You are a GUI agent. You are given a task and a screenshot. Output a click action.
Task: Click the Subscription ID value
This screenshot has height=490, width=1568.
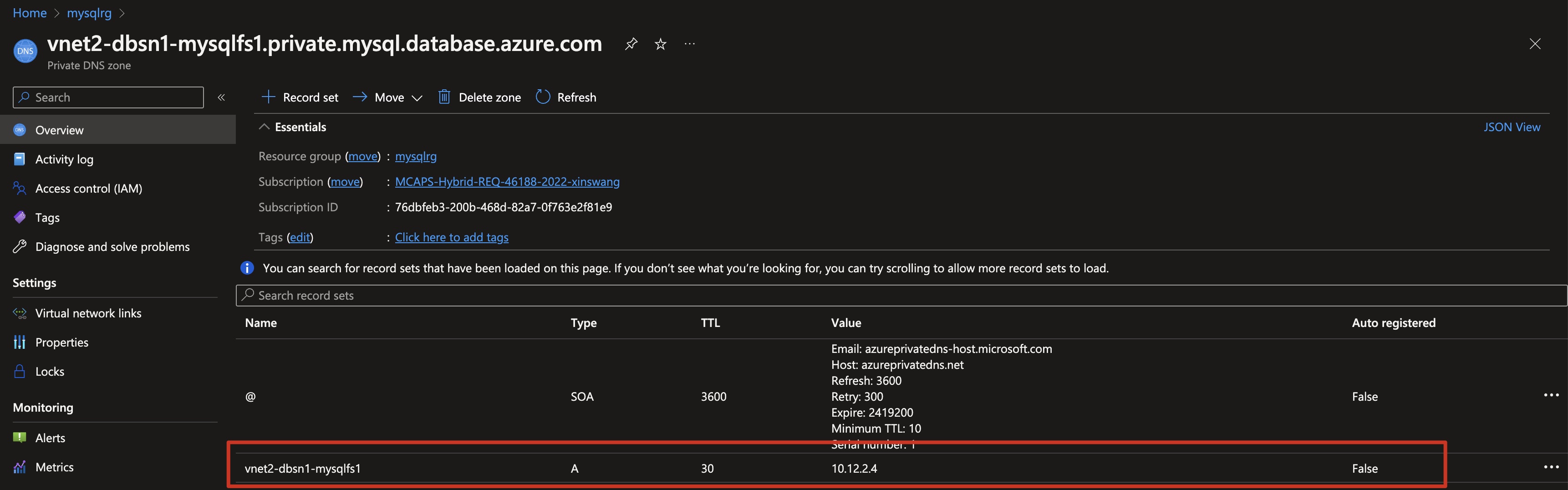point(504,208)
